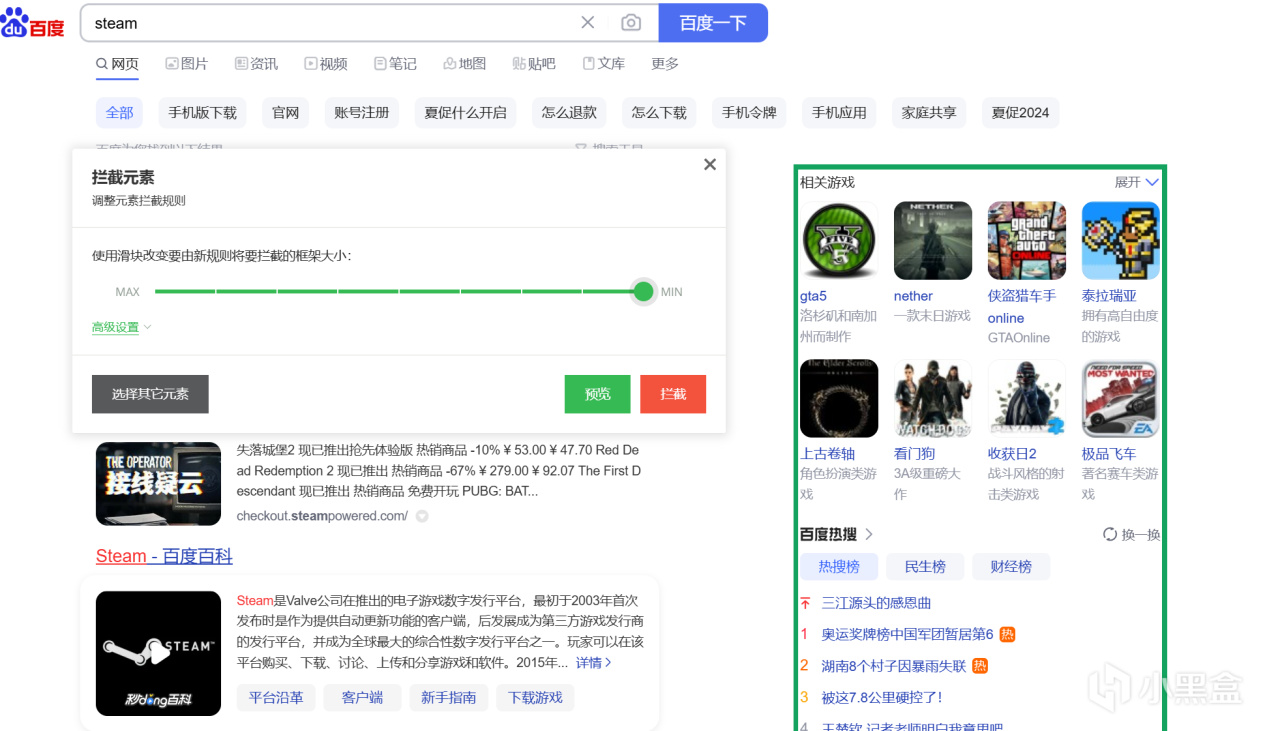This screenshot has height=731, width=1280.
Task: Open The Operator 接线疑云 thumbnail
Action: pyautogui.click(x=158, y=484)
